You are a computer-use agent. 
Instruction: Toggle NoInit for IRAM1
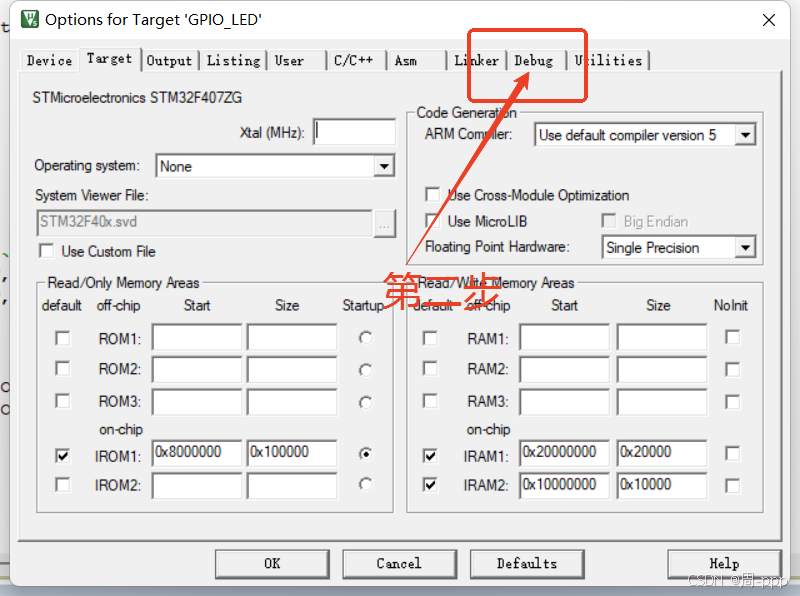[x=734, y=453]
